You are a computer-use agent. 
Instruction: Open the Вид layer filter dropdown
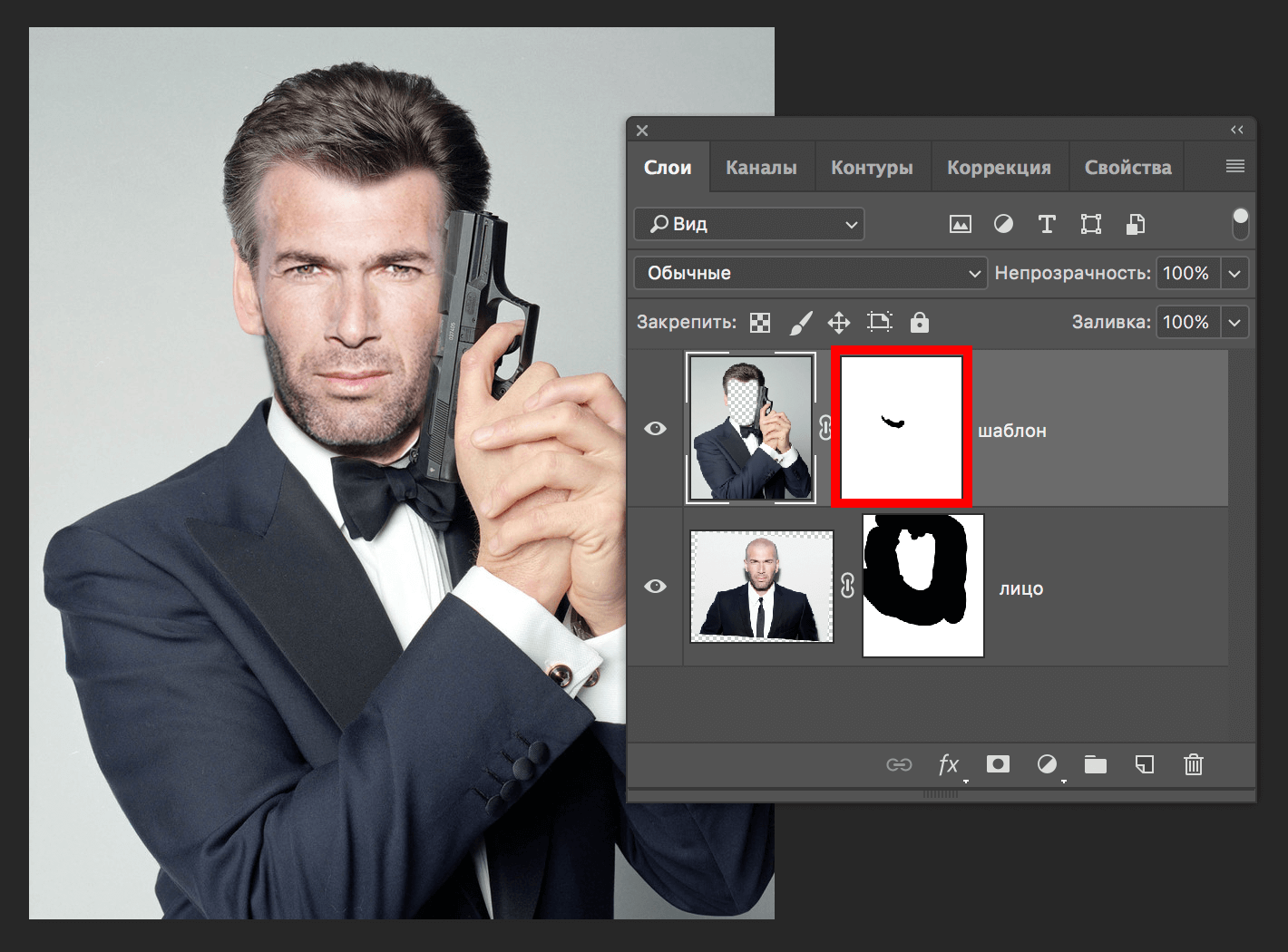748,224
